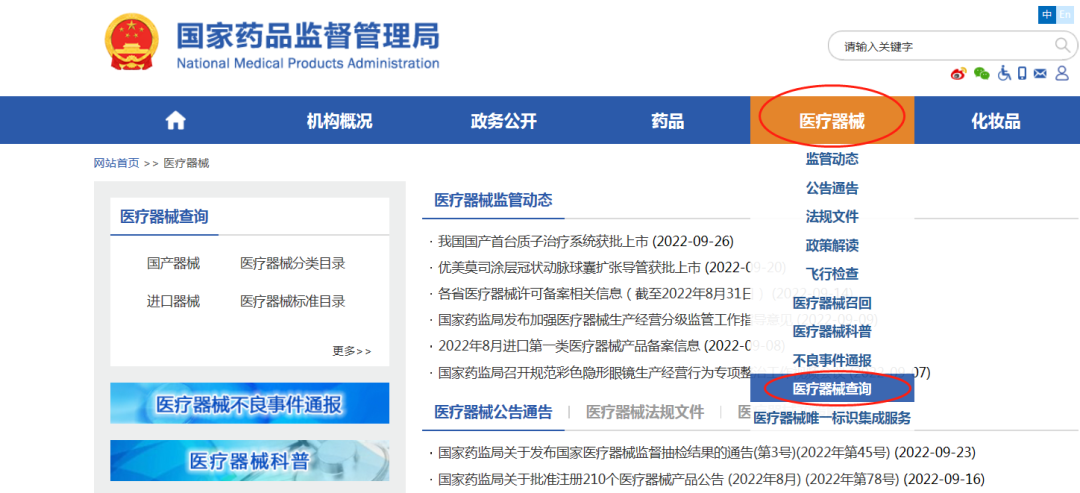
Task: Select 医疗器械唯一标识集成服务 in dropdown
Action: coord(832,418)
